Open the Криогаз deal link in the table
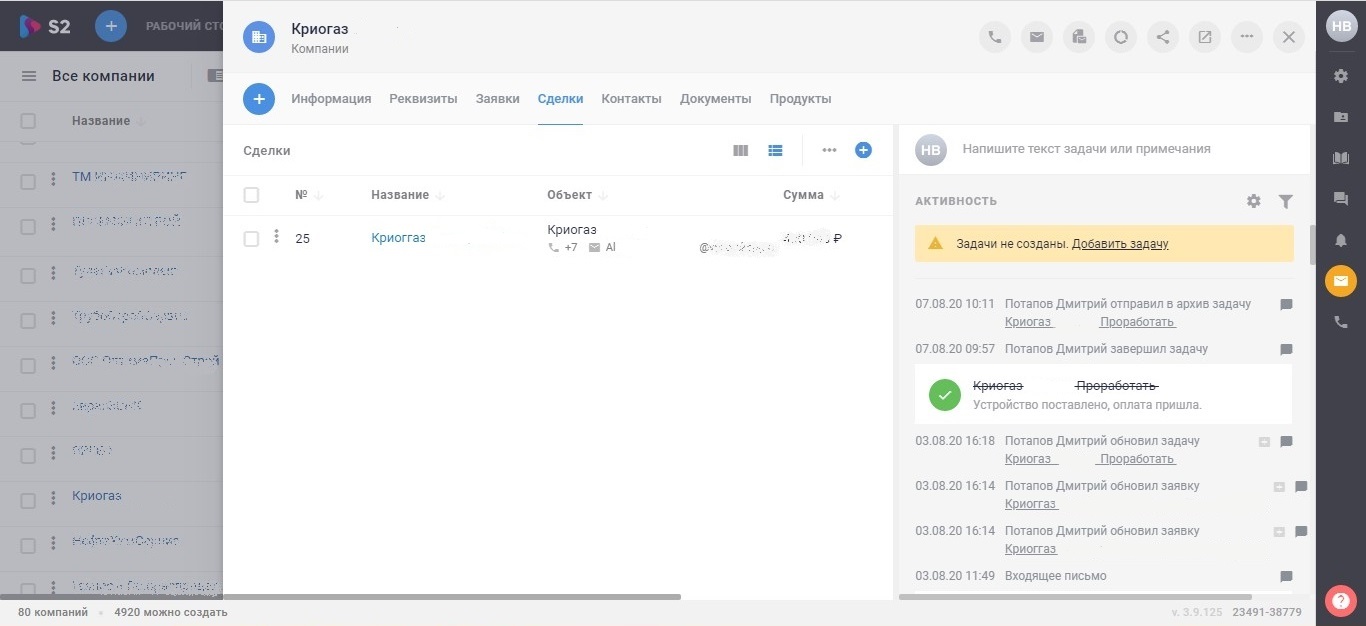1366x626 pixels. (398, 237)
